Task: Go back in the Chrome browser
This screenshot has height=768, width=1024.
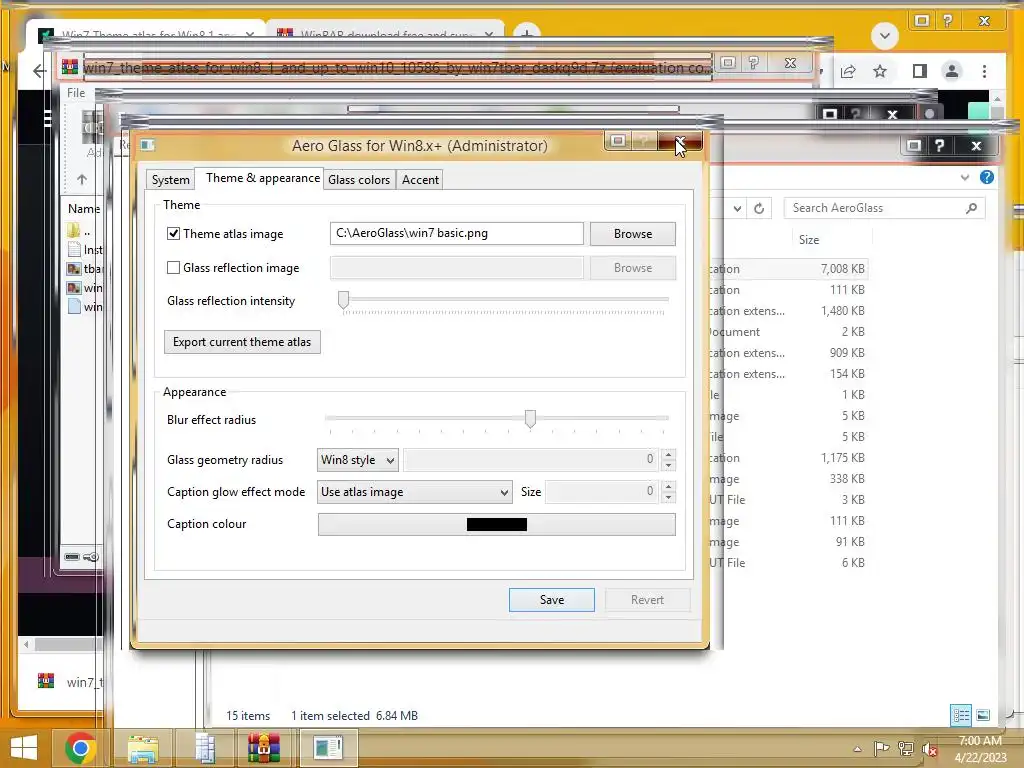Action: pos(39,71)
